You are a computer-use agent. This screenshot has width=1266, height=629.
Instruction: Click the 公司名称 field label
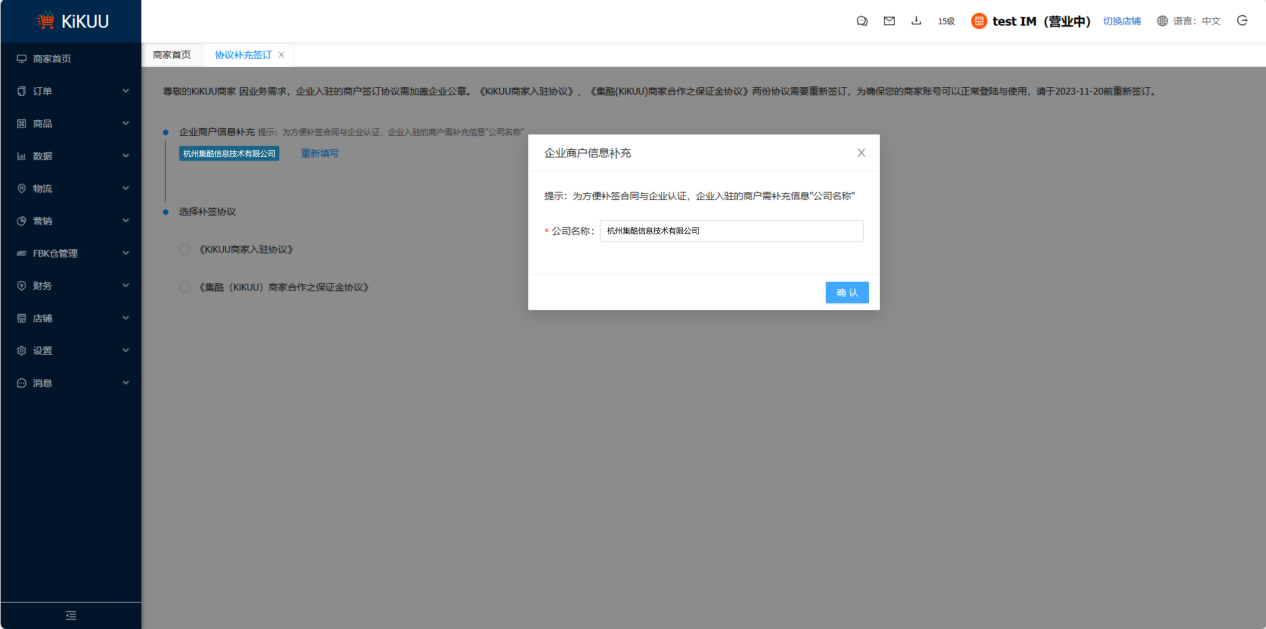click(573, 231)
